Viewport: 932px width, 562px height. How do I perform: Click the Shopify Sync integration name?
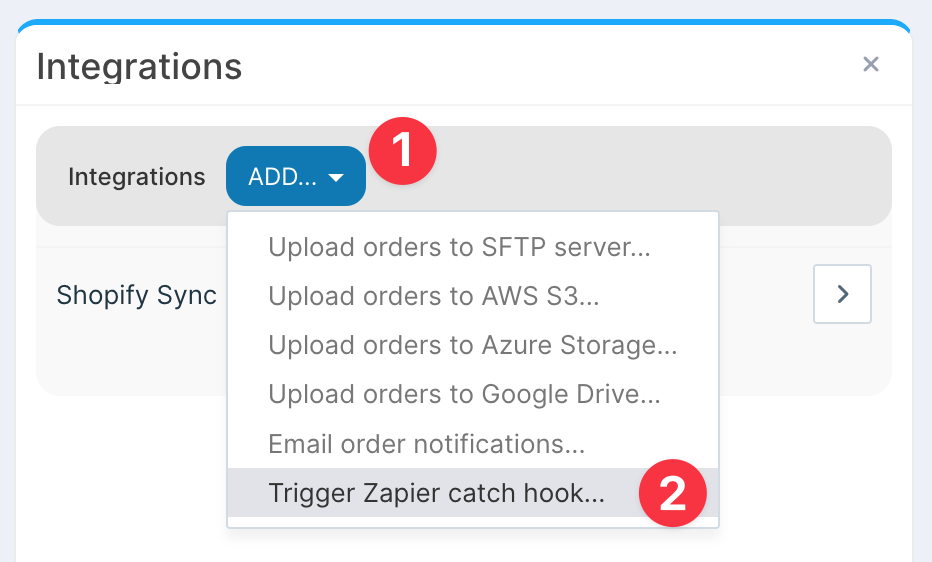(x=136, y=295)
